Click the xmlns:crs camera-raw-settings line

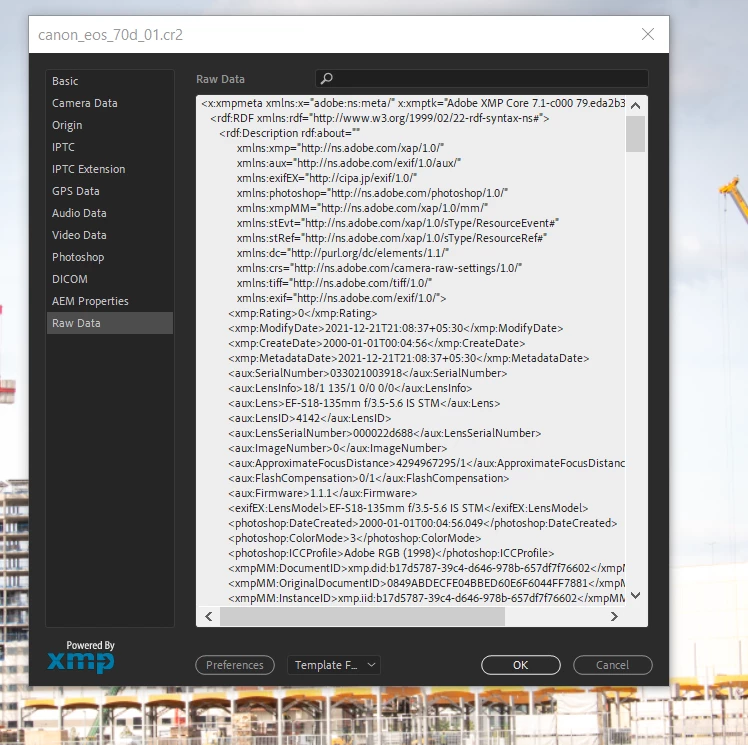[x=379, y=268]
